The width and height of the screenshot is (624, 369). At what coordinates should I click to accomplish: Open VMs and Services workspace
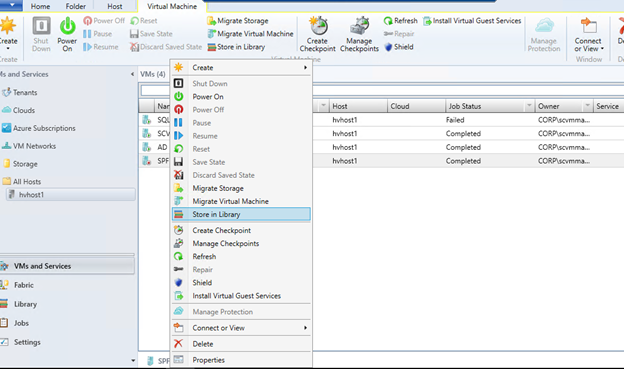[x=67, y=266]
